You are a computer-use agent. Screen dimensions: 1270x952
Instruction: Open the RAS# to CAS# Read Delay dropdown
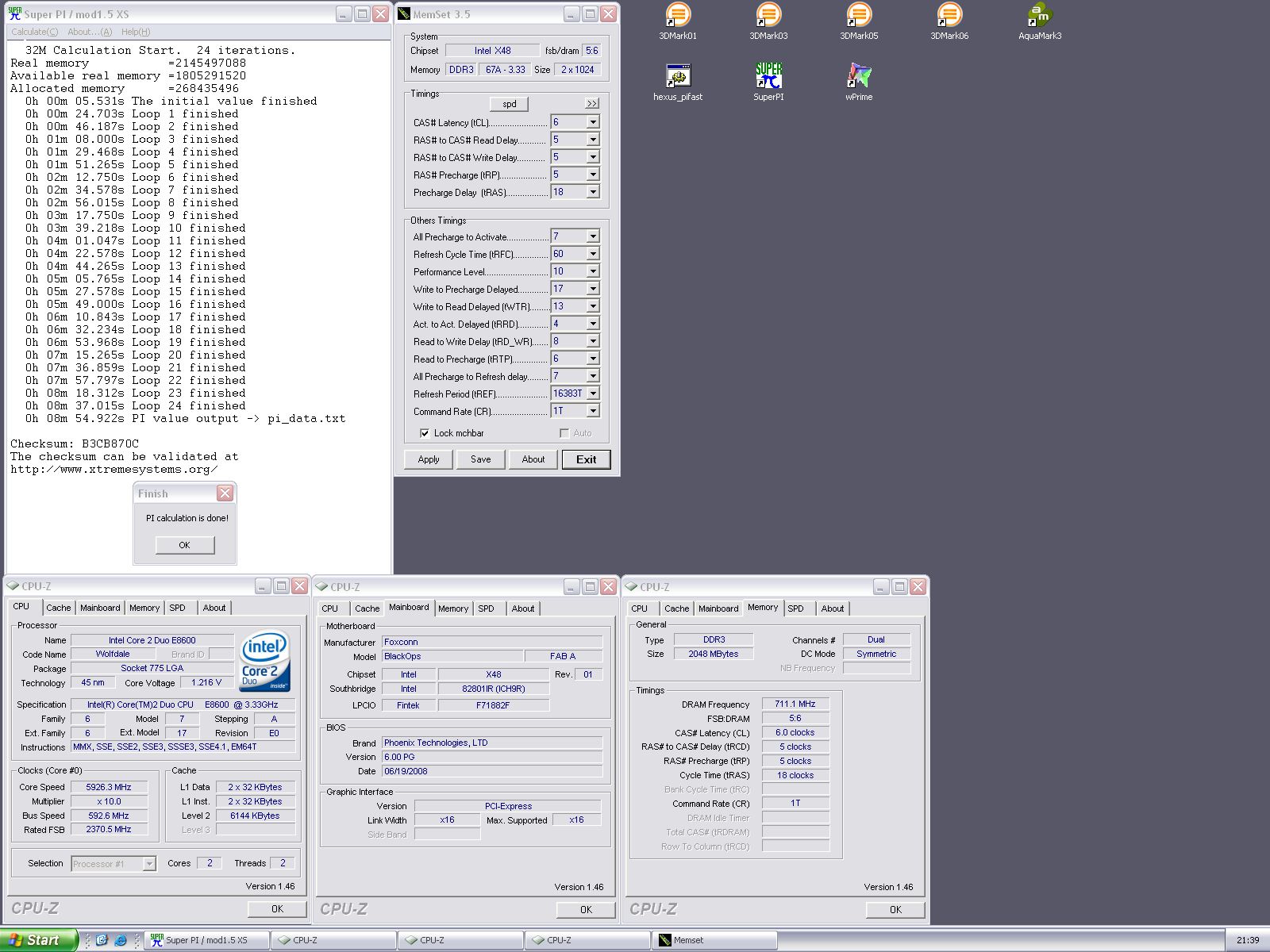pos(593,140)
